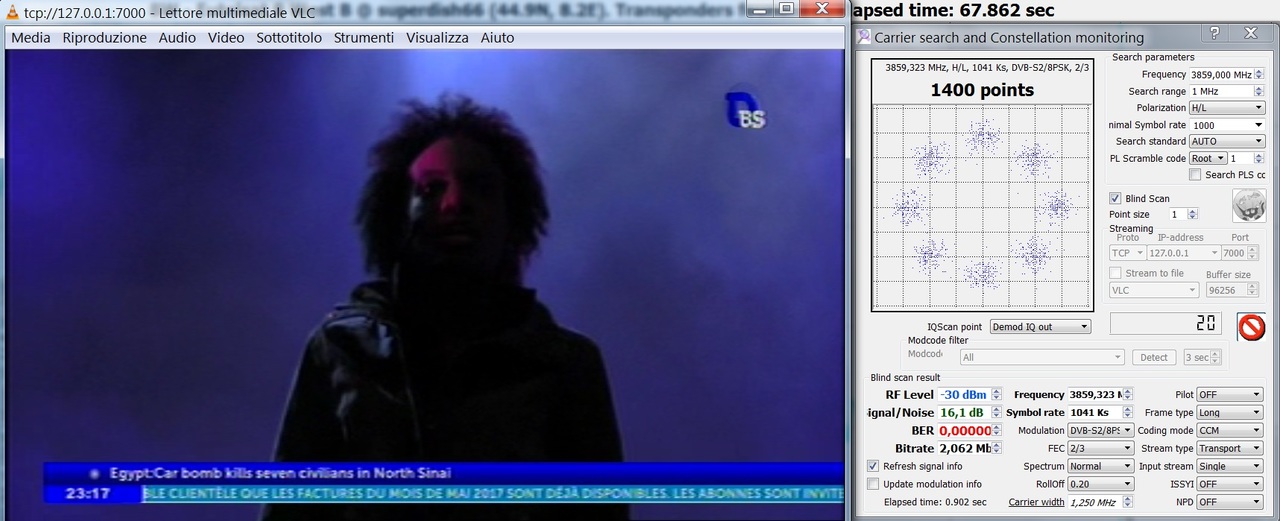This screenshot has height=521, width=1280.
Task: Open the IQScan point dropdown
Action: (x=1040, y=327)
